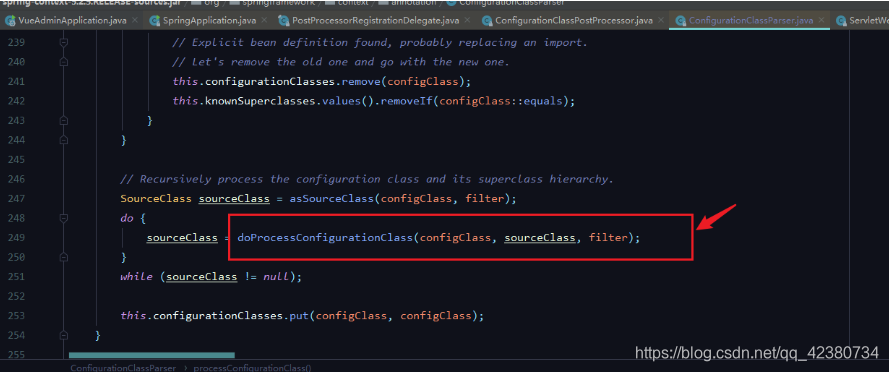Click the do keyword on line 248
The height and width of the screenshot is (372, 889).
126,218
